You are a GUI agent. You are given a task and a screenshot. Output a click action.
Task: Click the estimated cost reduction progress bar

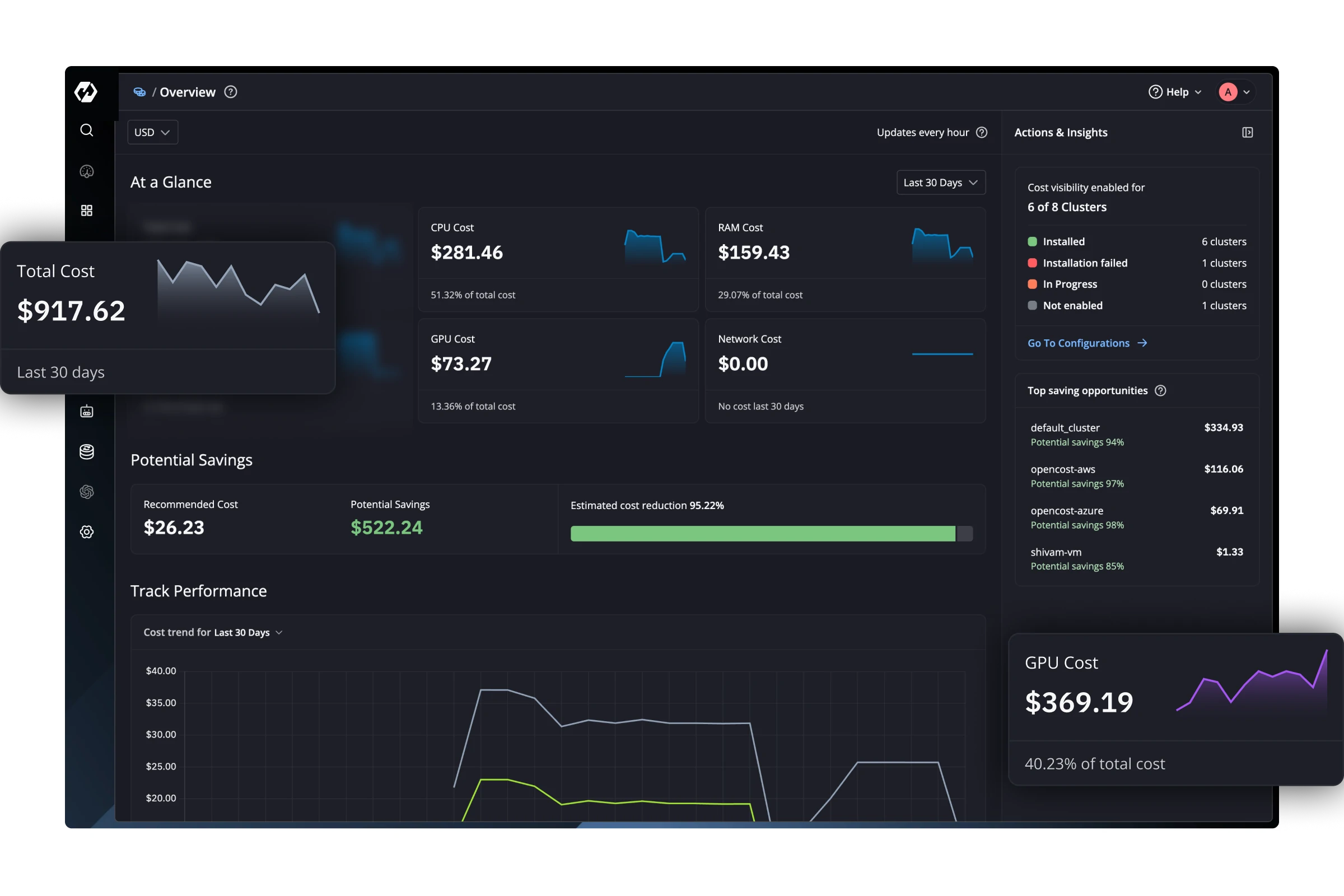[x=771, y=534]
